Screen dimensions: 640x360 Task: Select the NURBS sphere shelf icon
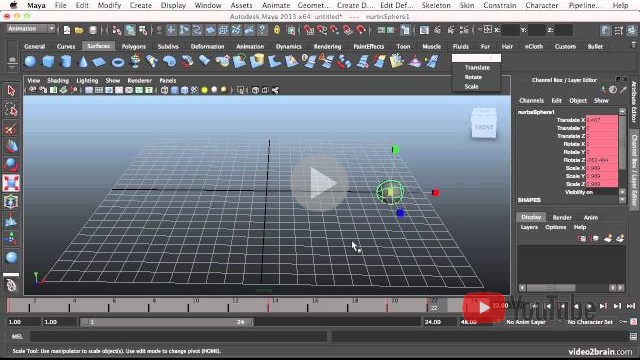30,62
